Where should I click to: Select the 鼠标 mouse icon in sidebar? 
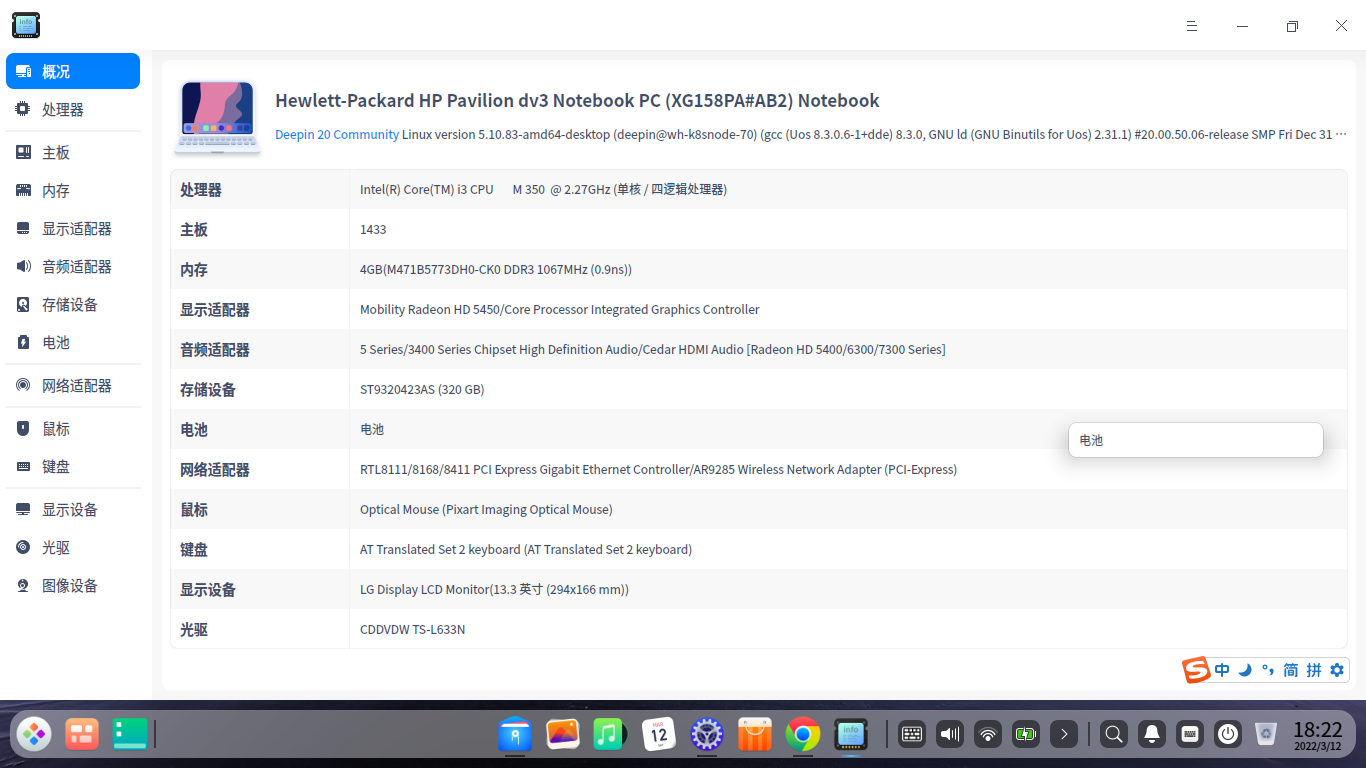(x=23, y=429)
